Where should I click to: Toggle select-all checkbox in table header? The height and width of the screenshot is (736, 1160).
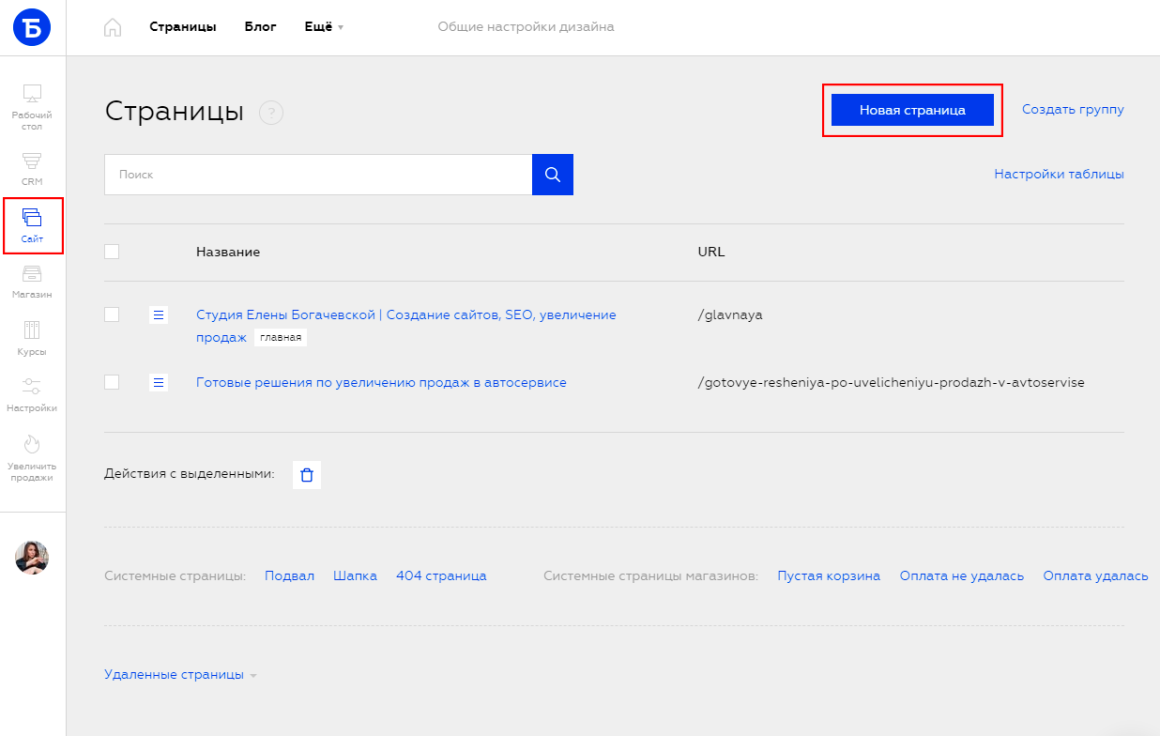[x=112, y=251]
